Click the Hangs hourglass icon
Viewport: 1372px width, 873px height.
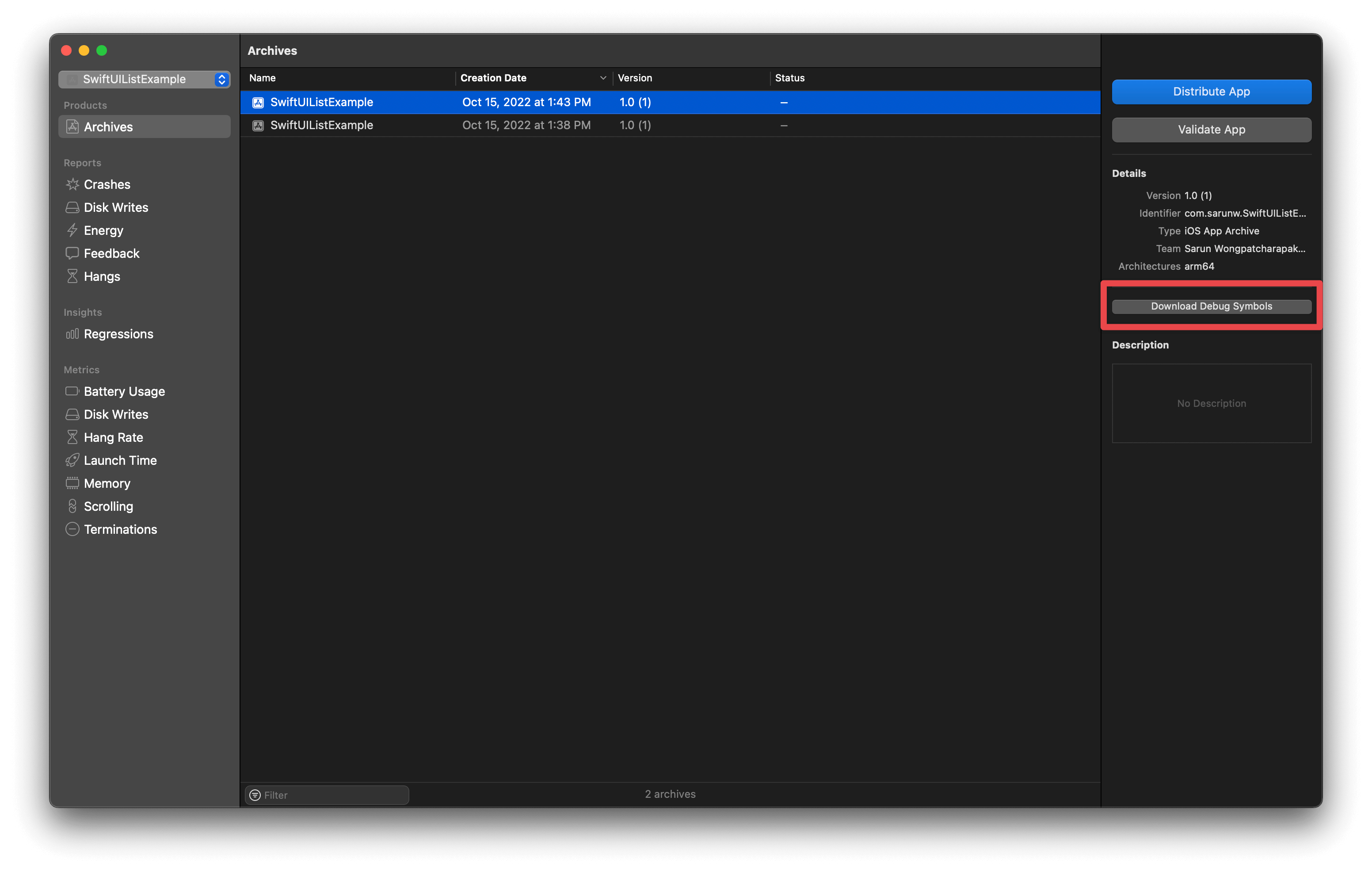coord(72,276)
